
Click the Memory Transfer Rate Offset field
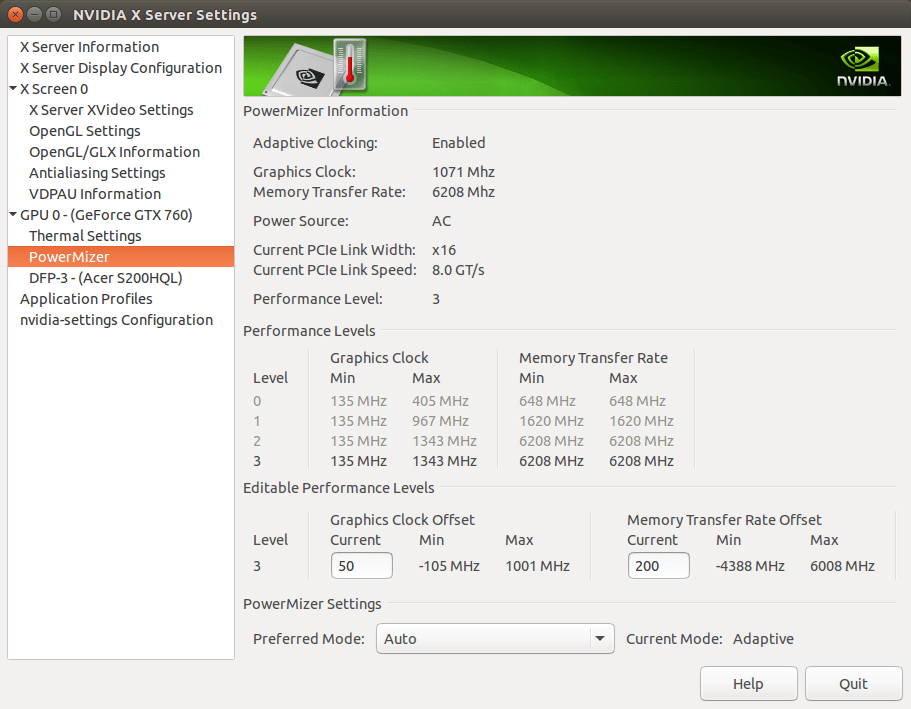[658, 565]
